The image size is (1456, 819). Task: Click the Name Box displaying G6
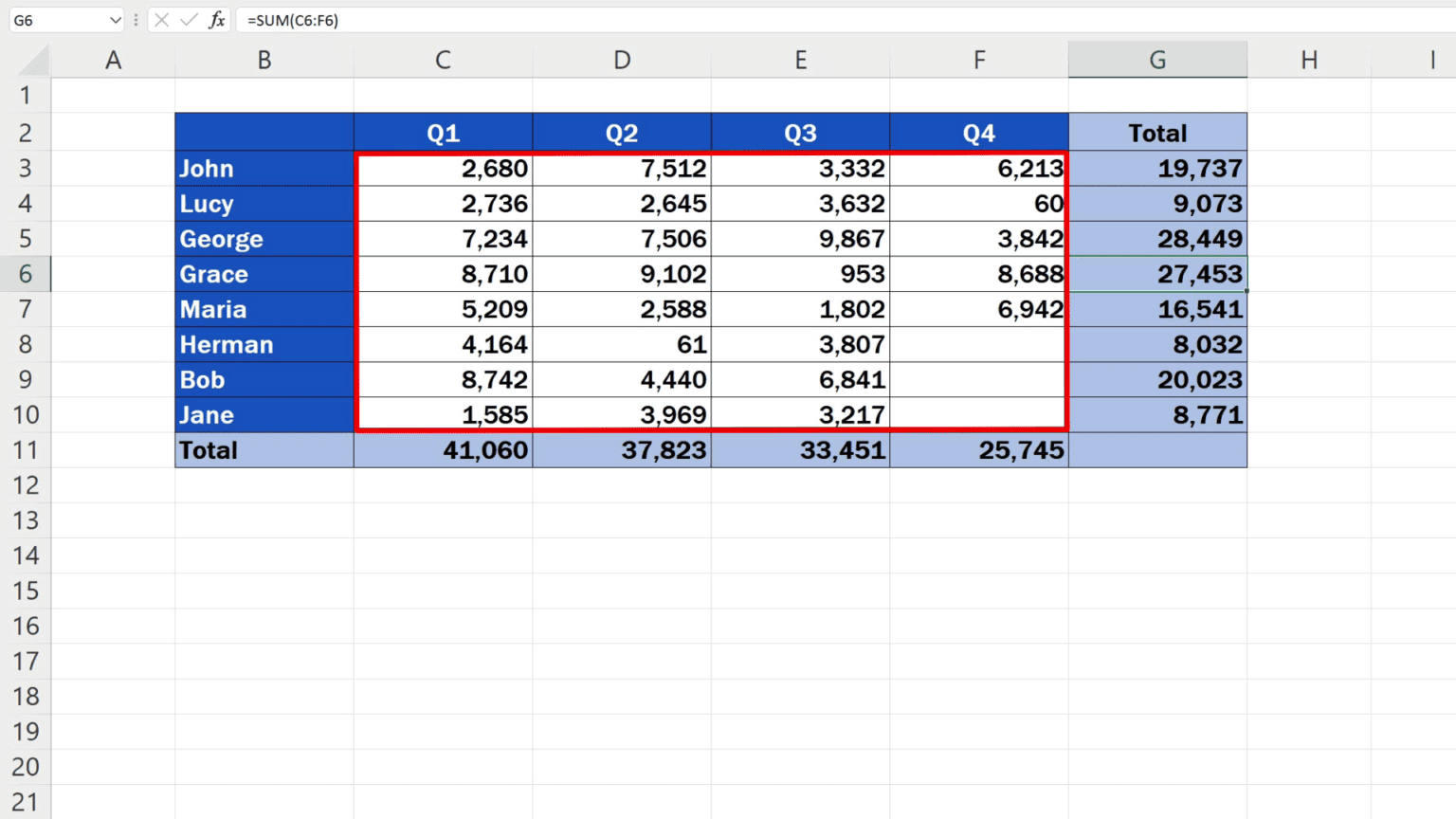57,20
